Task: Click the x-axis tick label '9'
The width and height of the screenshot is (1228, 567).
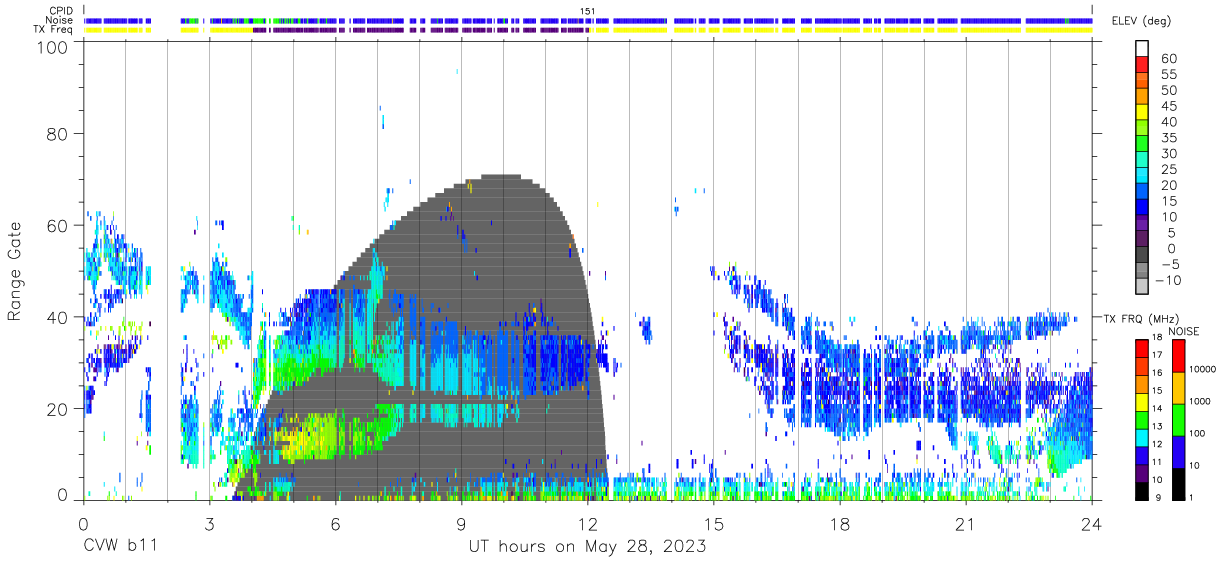Action: pos(461,524)
